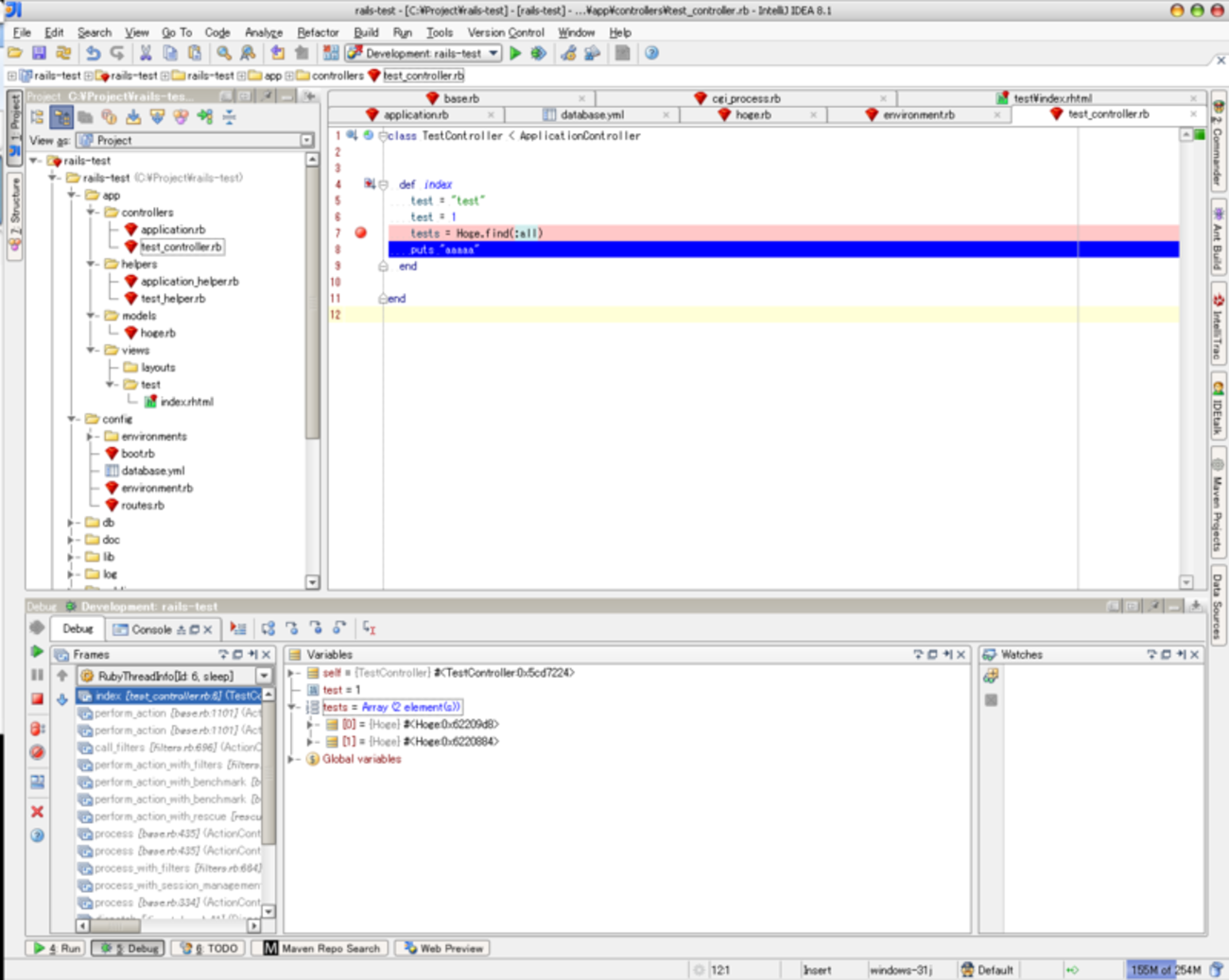The height and width of the screenshot is (980, 1229).
Task: Toggle the Debug tool window button at the bottom
Action: 129,948
